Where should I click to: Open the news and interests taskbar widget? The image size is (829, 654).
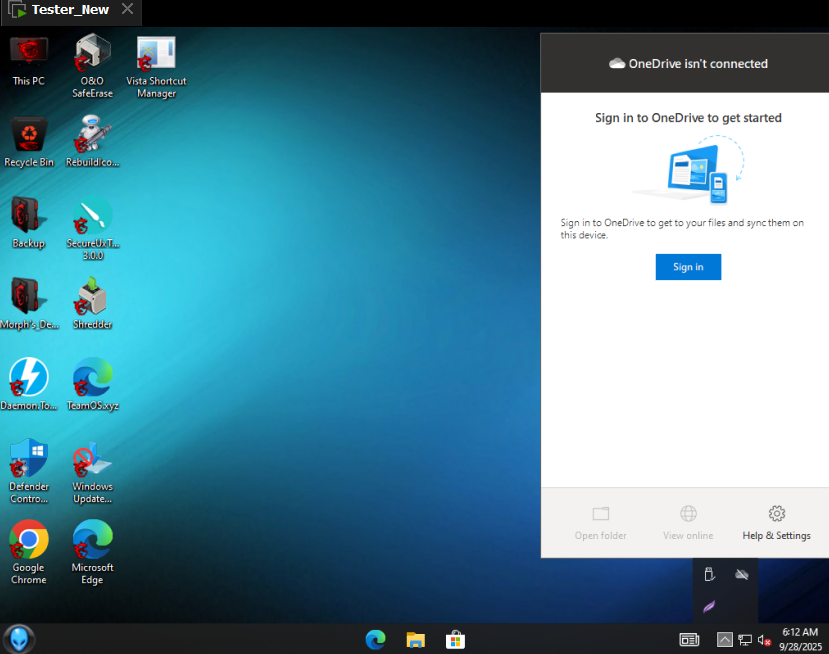pos(689,639)
